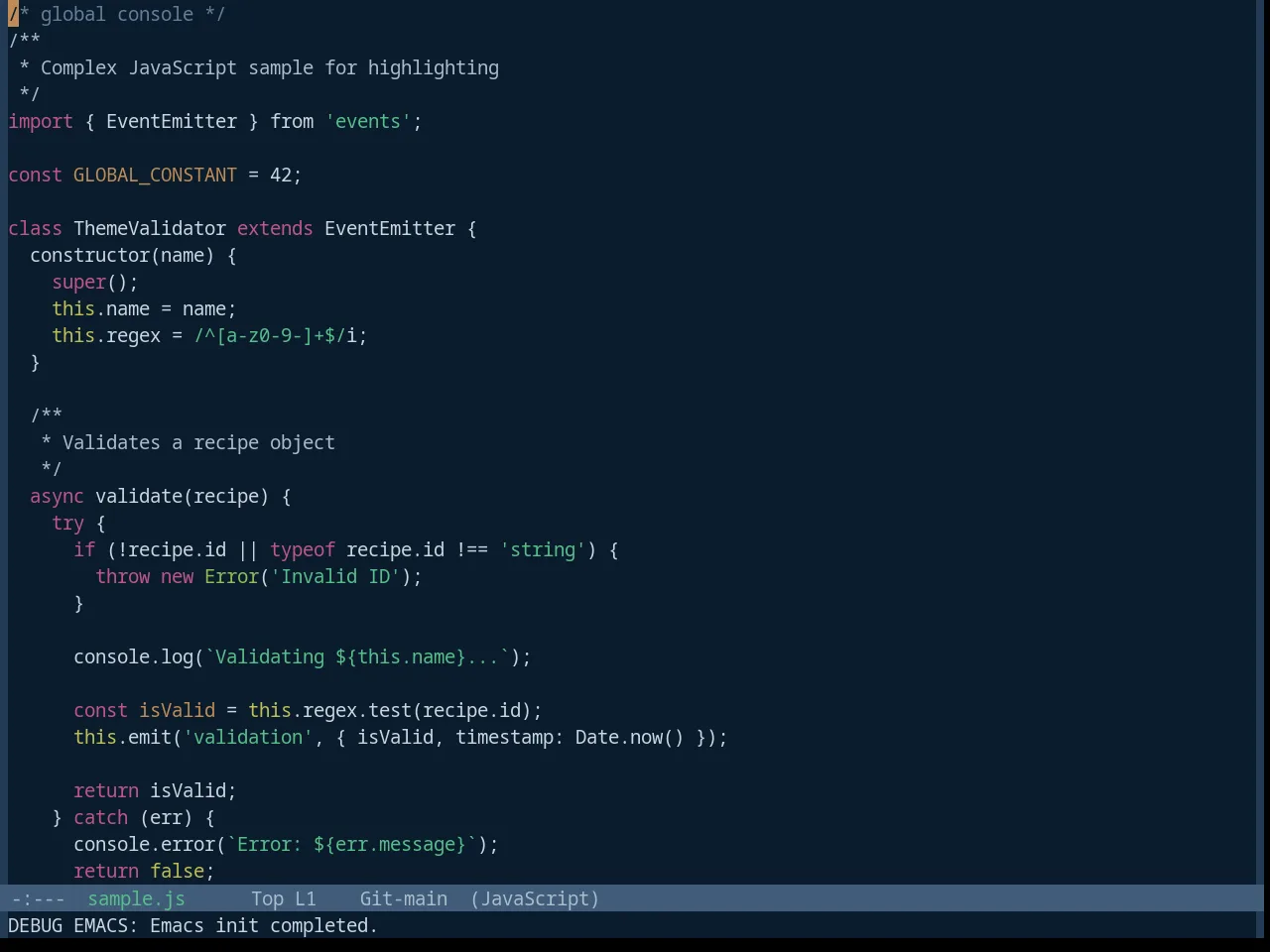1270x952 pixels.
Task: Click the ${this.name} template expression
Action: (x=401, y=656)
